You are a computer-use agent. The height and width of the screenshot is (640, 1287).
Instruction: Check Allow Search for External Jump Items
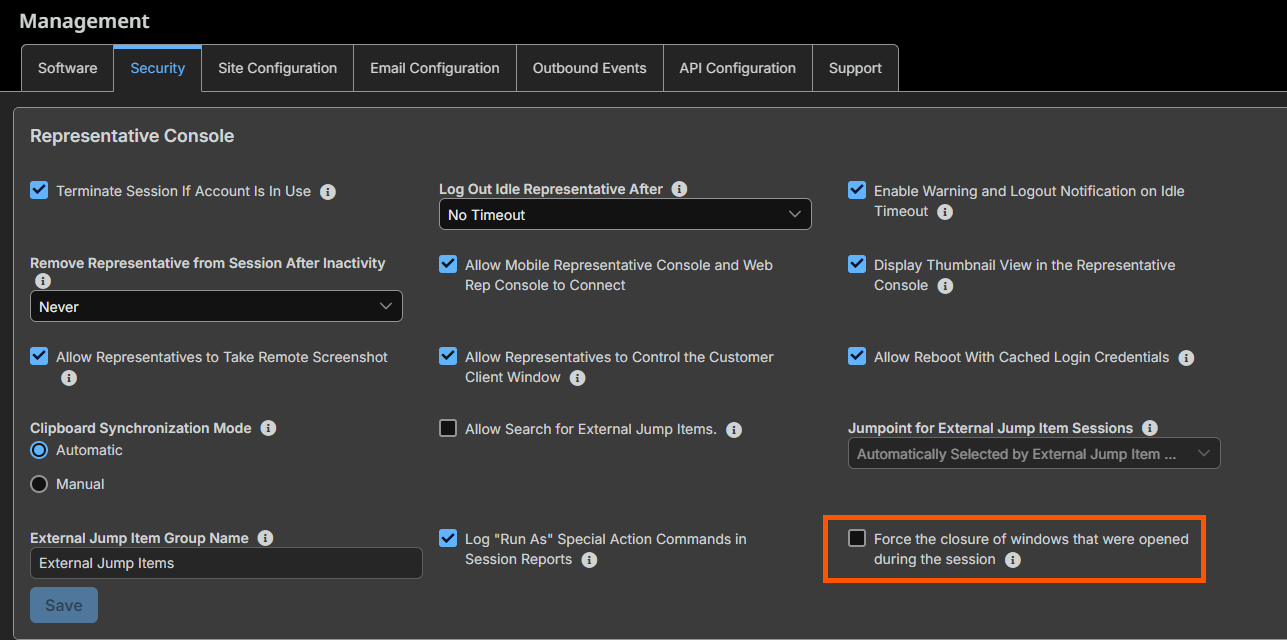[448, 428]
